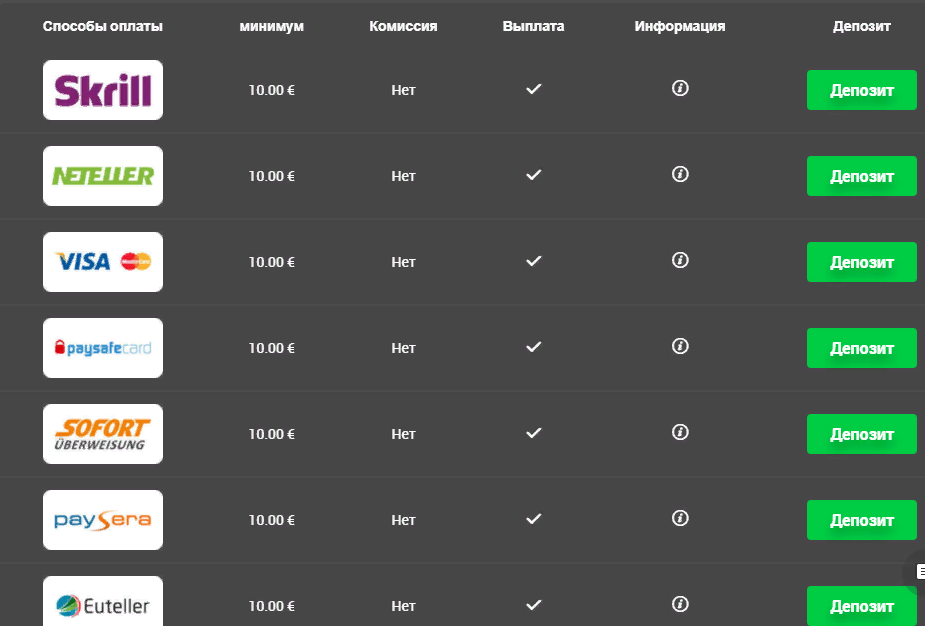Open the chat widget at right edge
Viewport: 925px width, 626px height.
916,571
